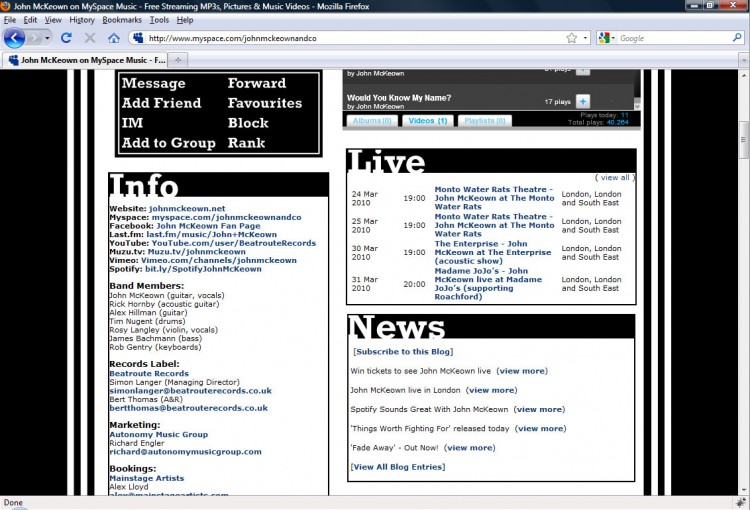The image size is (750, 510).
Task: Click the search magnifier icon
Action: [737, 37]
